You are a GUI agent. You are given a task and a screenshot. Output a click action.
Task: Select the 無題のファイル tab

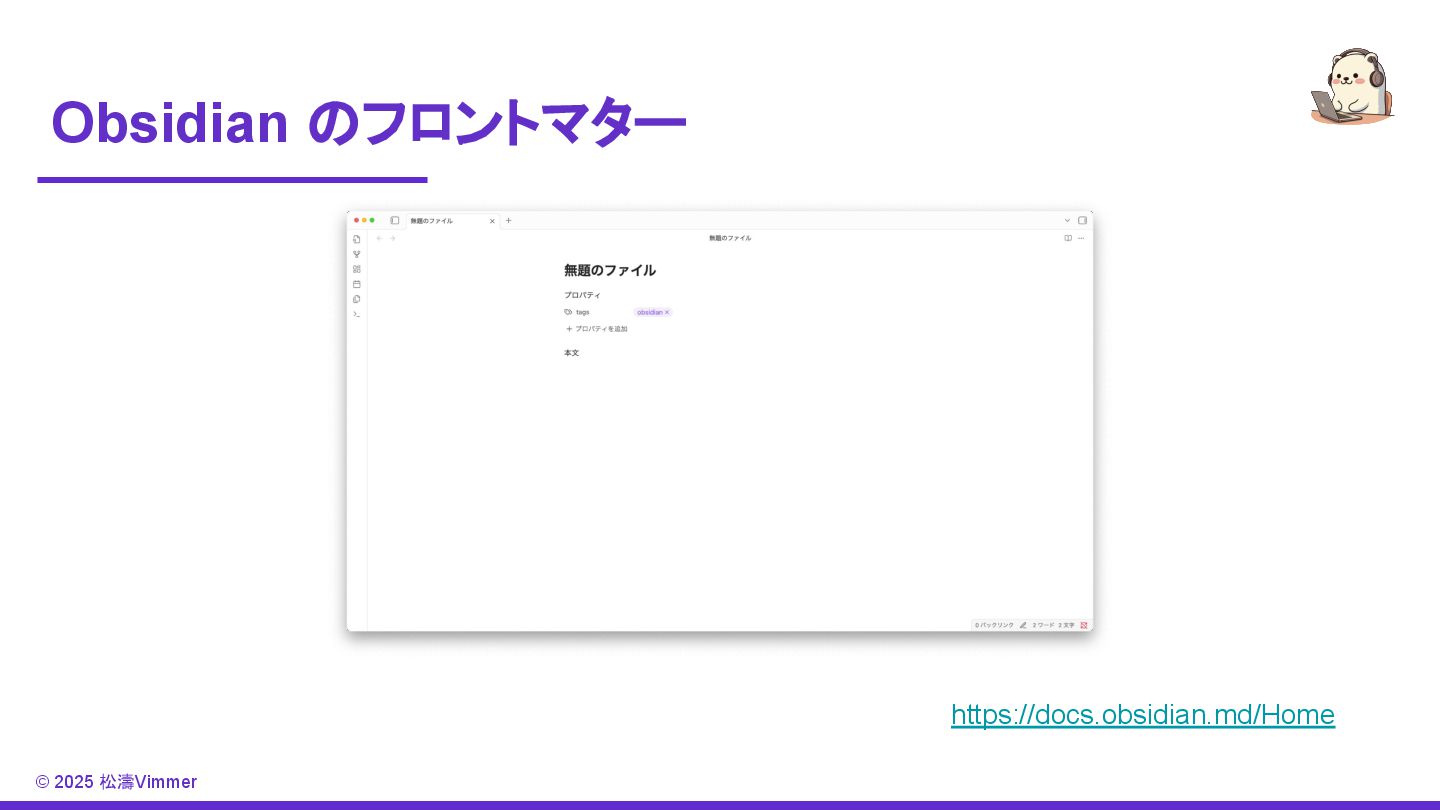451,221
